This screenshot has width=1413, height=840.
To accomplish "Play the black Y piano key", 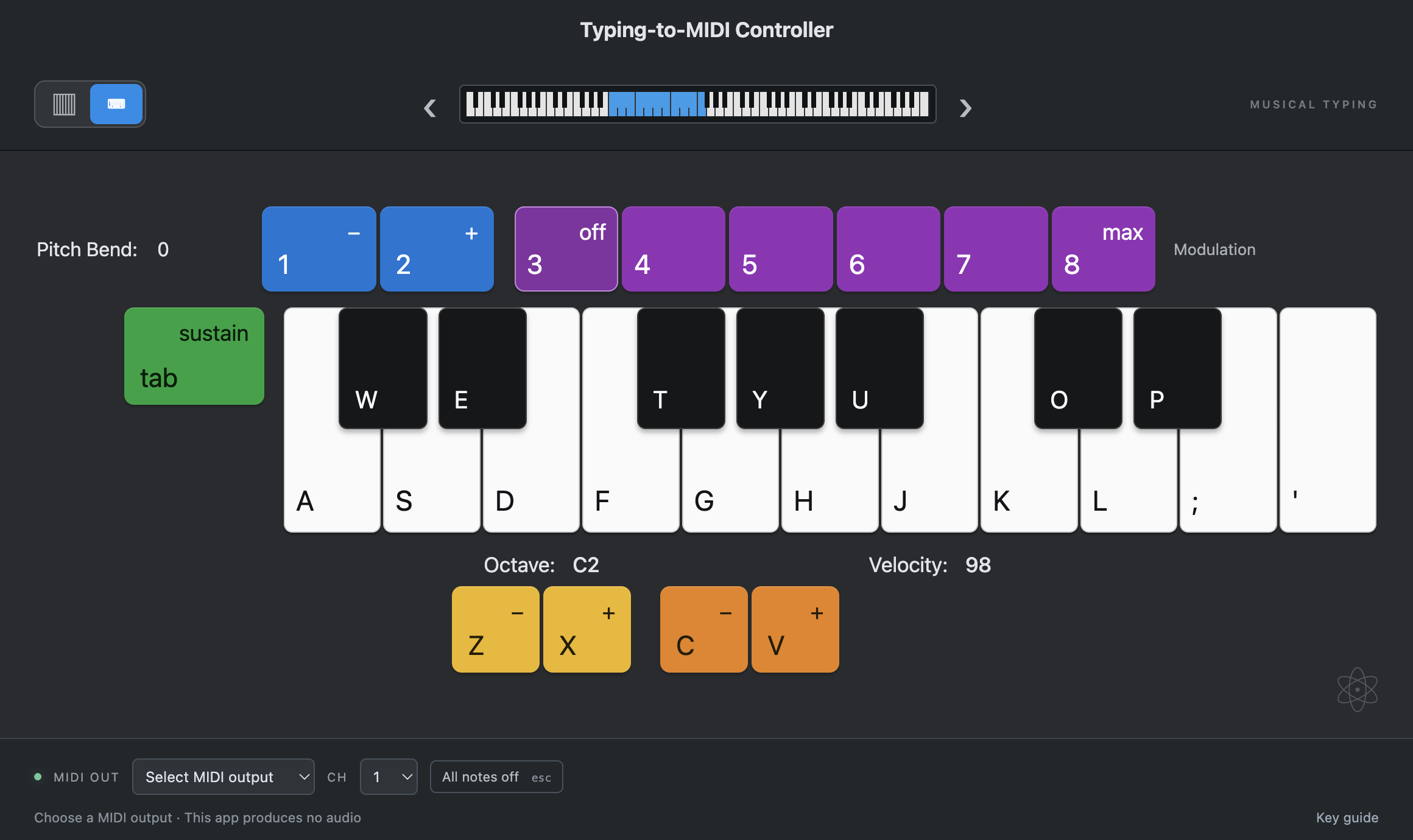I will pyautogui.click(x=780, y=368).
